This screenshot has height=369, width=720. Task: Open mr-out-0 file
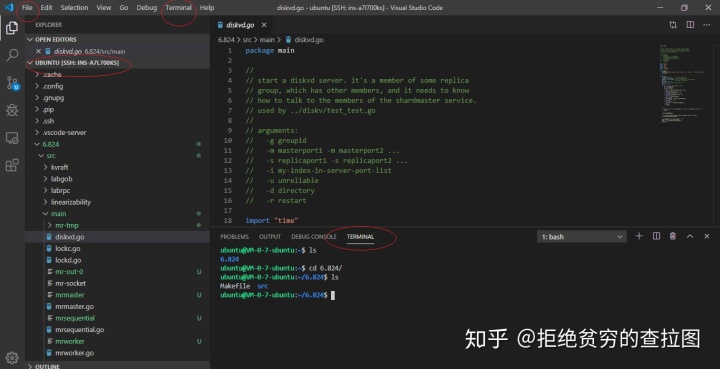118,272
